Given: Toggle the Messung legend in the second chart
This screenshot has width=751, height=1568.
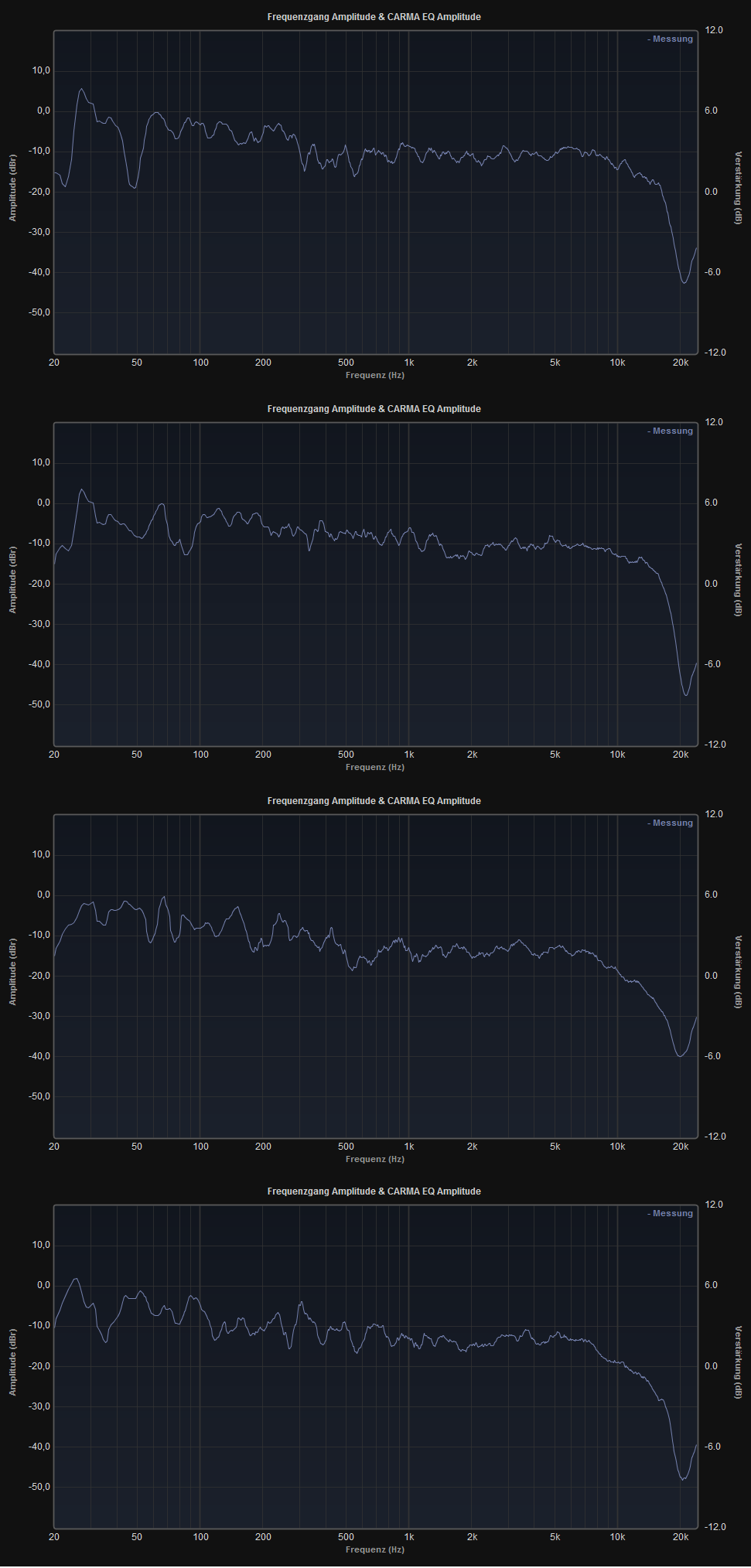Looking at the screenshot, I should pyautogui.click(x=670, y=431).
